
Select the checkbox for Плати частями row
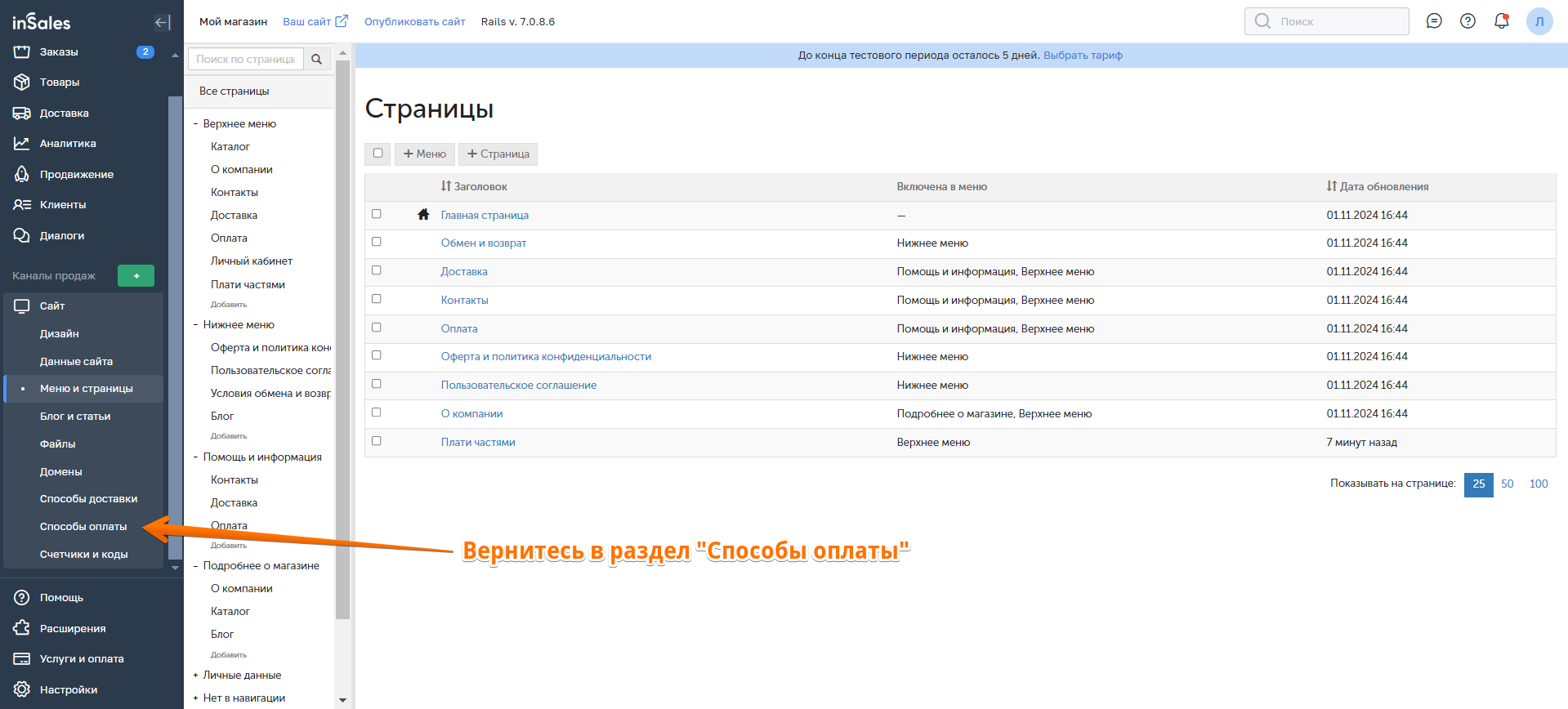point(377,441)
